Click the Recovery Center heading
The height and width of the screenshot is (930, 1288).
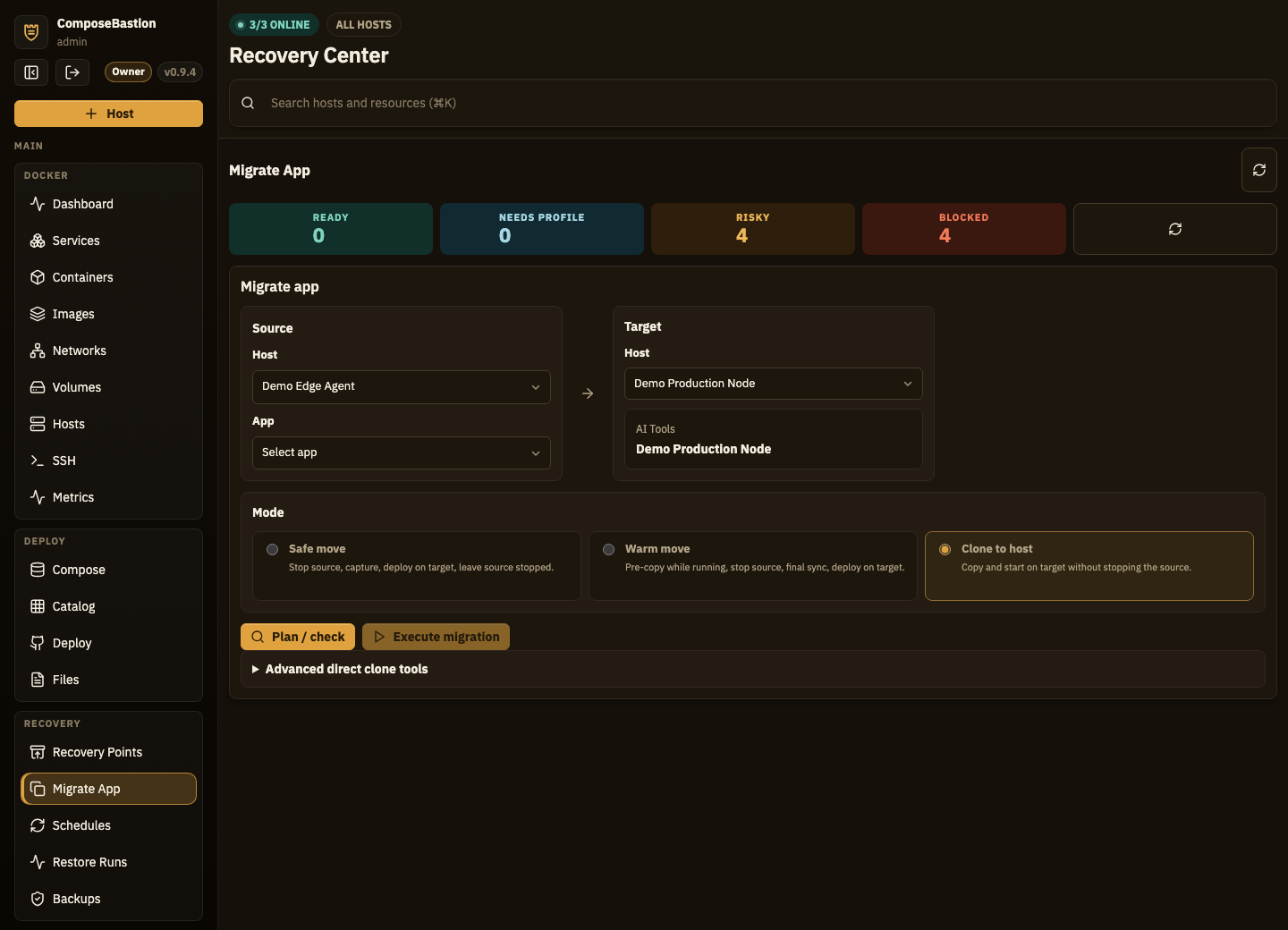tap(309, 55)
